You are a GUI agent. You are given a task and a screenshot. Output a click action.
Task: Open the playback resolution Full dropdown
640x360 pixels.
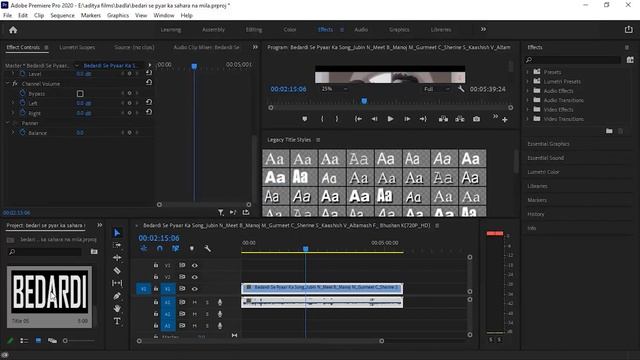tap(436, 89)
